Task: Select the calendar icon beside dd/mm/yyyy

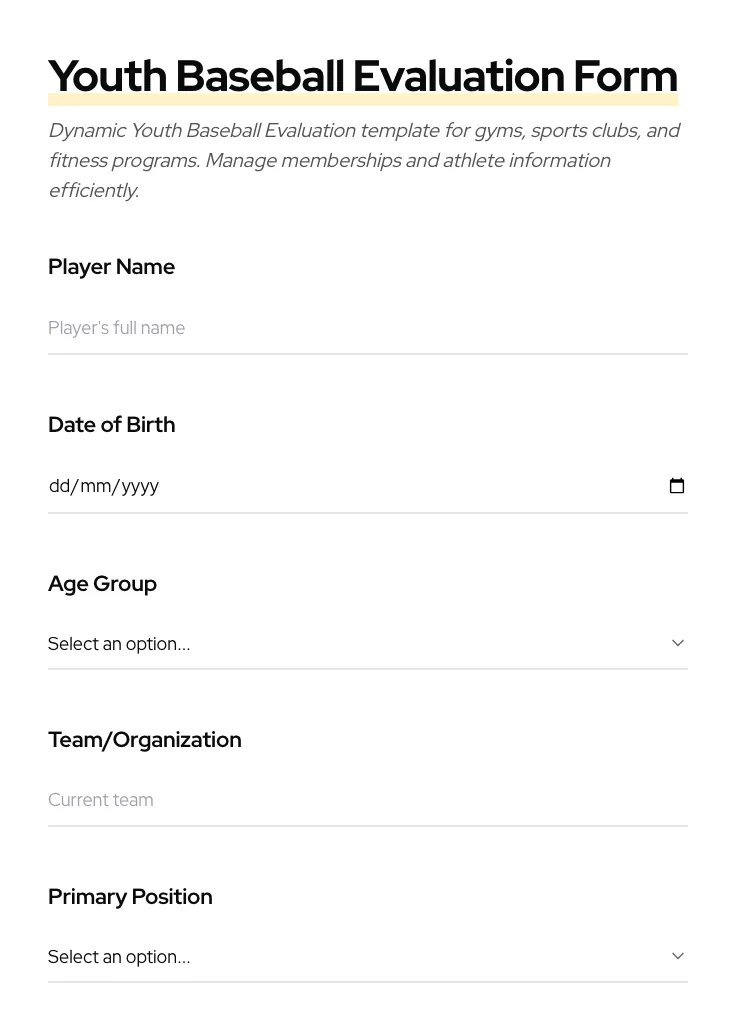Action: click(x=677, y=485)
